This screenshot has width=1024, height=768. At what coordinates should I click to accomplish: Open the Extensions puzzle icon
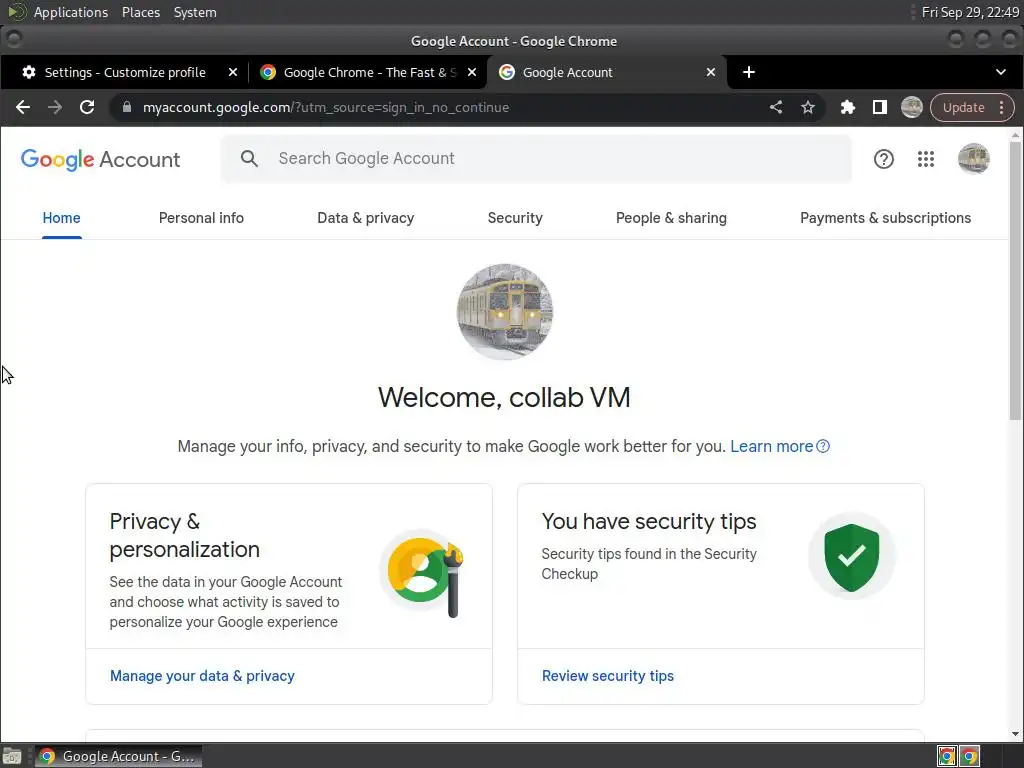pos(848,107)
